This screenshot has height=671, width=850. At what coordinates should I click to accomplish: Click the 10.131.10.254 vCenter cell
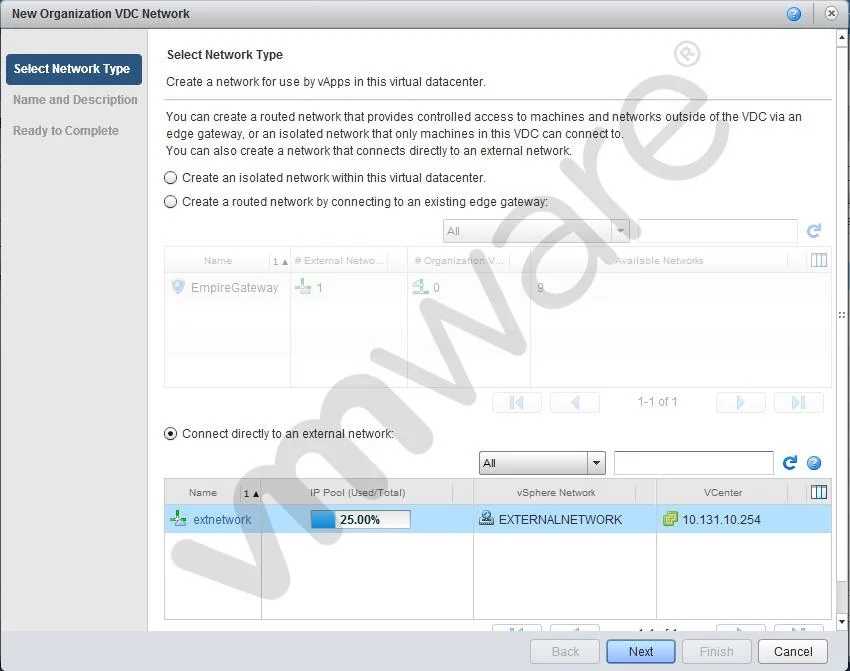click(721, 519)
